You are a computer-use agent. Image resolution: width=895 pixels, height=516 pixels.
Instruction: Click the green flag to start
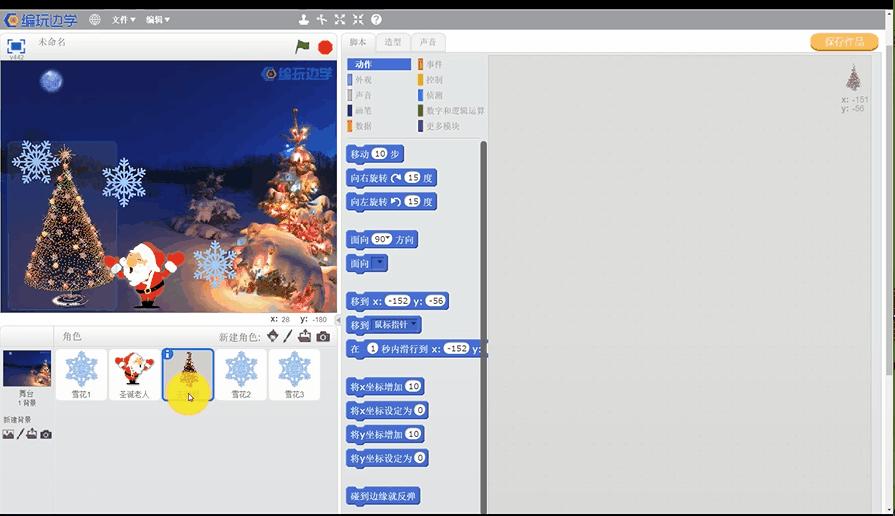(302, 47)
